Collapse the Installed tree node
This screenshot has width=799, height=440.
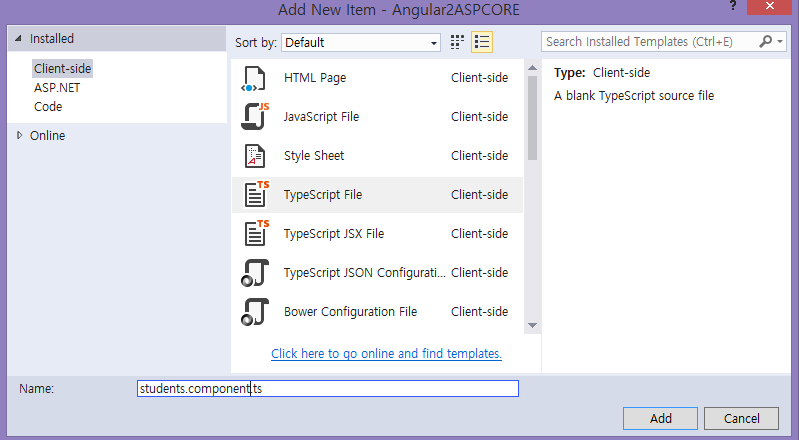pyautogui.click(x=19, y=38)
